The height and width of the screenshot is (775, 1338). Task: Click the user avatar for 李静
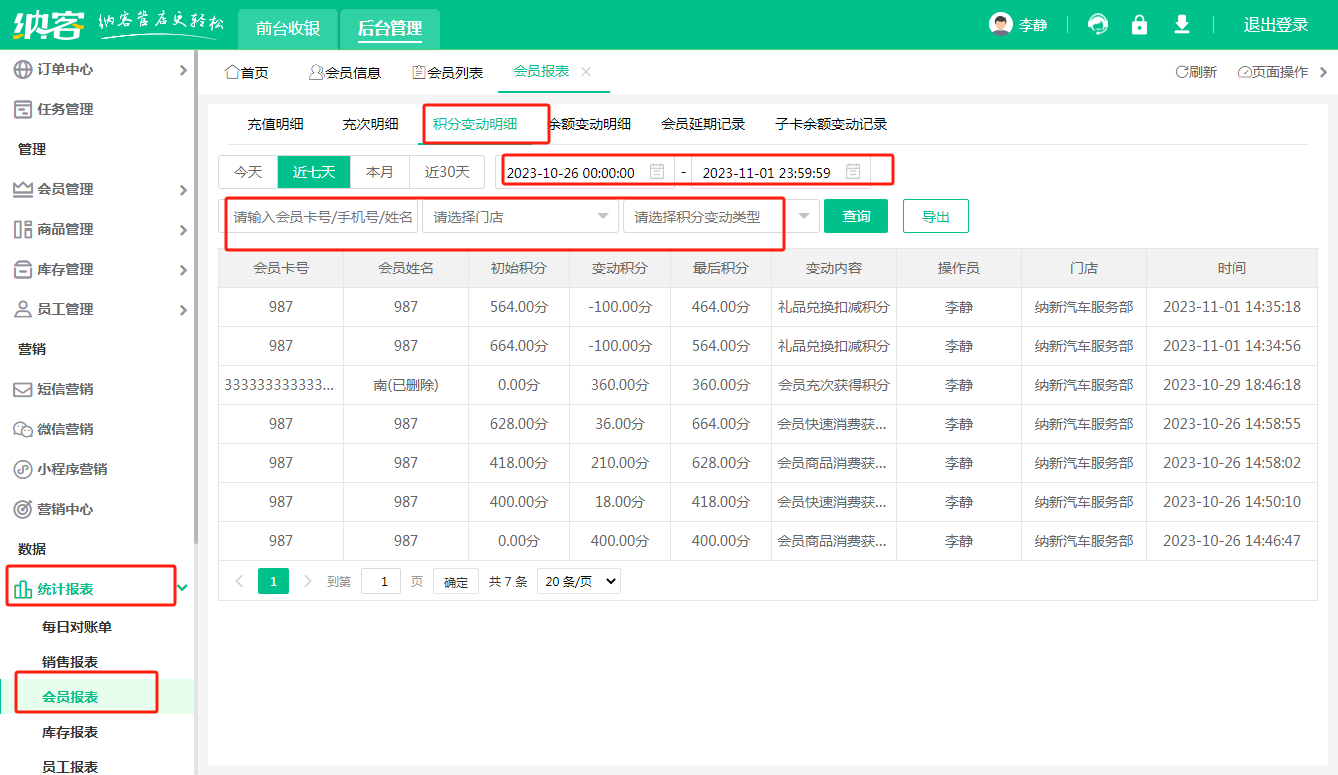(1000, 25)
